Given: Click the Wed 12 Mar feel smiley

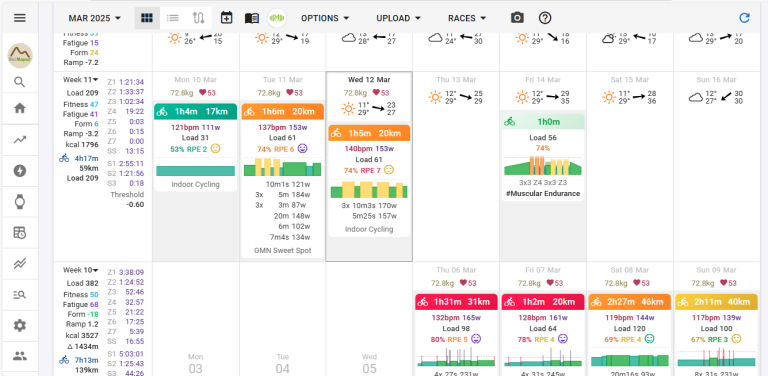Looking at the screenshot, I should pos(389,170).
